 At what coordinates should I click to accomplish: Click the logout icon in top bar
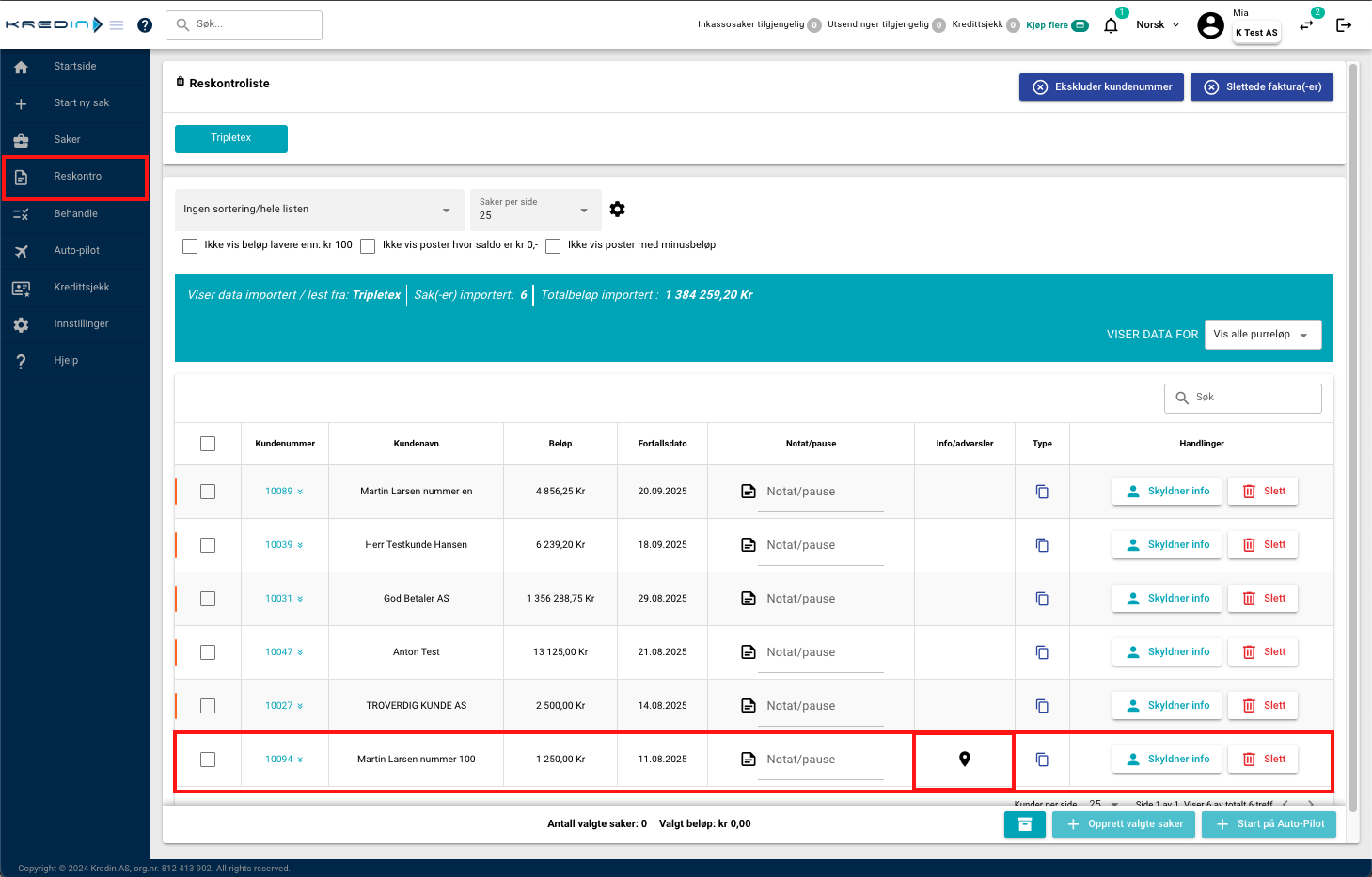[x=1344, y=25]
